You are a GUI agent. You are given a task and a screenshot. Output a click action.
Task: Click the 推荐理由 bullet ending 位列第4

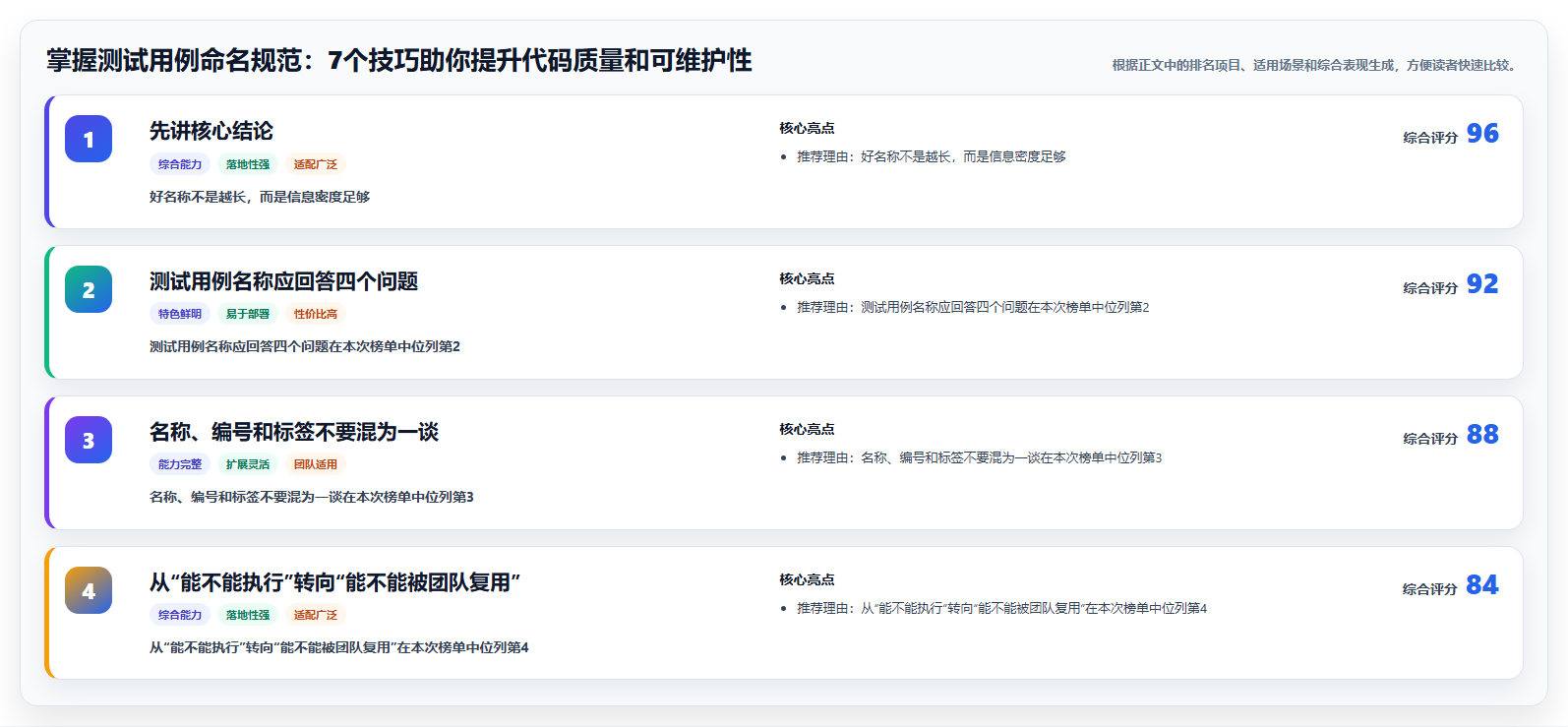point(1001,608)
